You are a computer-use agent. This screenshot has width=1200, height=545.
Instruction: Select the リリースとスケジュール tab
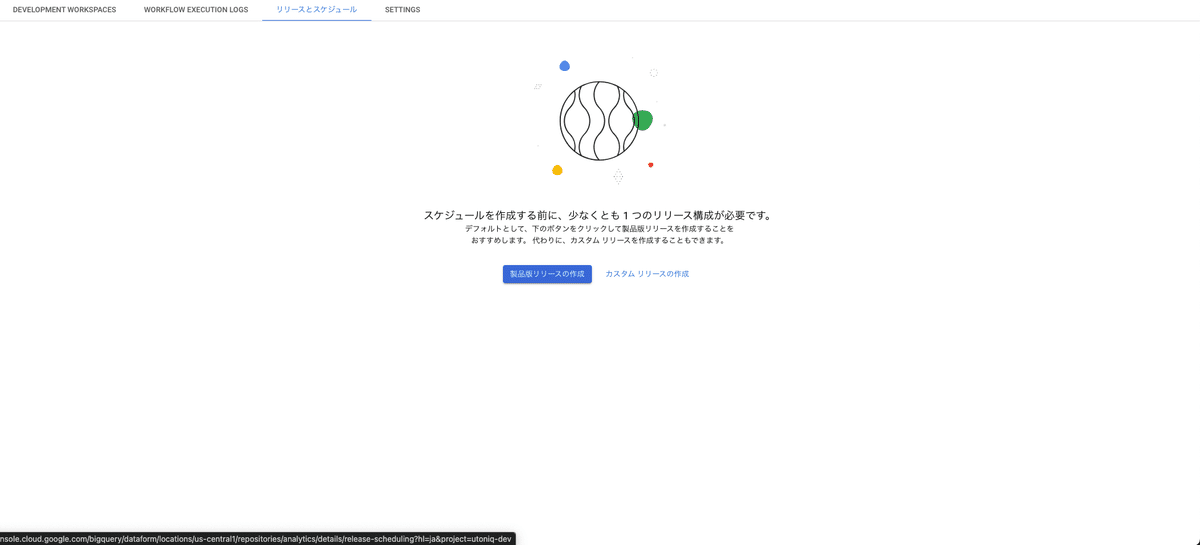point(316,10)
